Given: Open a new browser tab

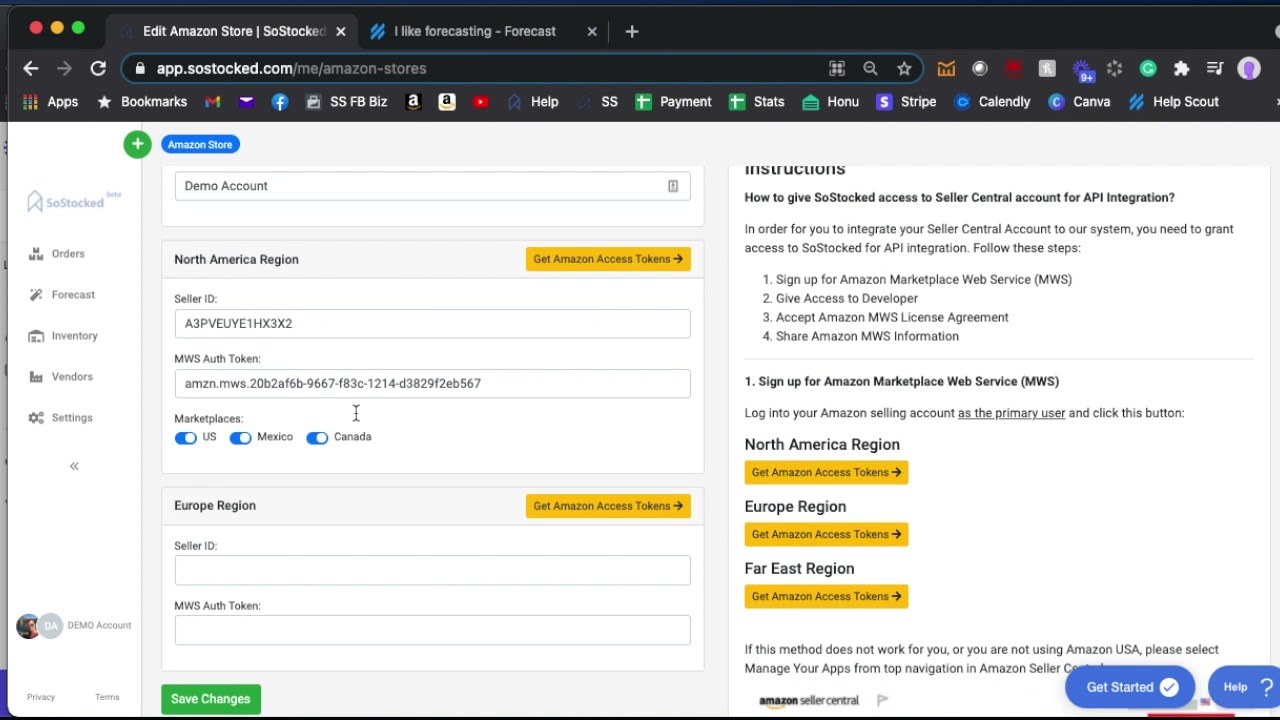Looking at the screenshot, I should (632, 32).
